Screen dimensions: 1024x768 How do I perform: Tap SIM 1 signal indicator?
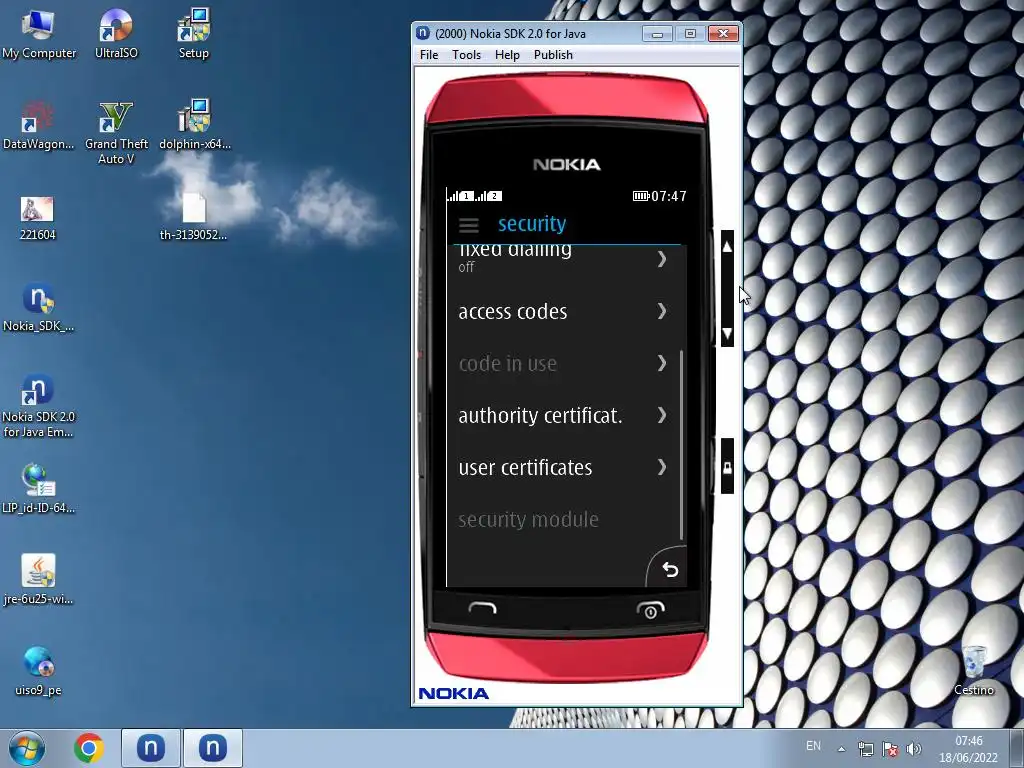point(460,195)
